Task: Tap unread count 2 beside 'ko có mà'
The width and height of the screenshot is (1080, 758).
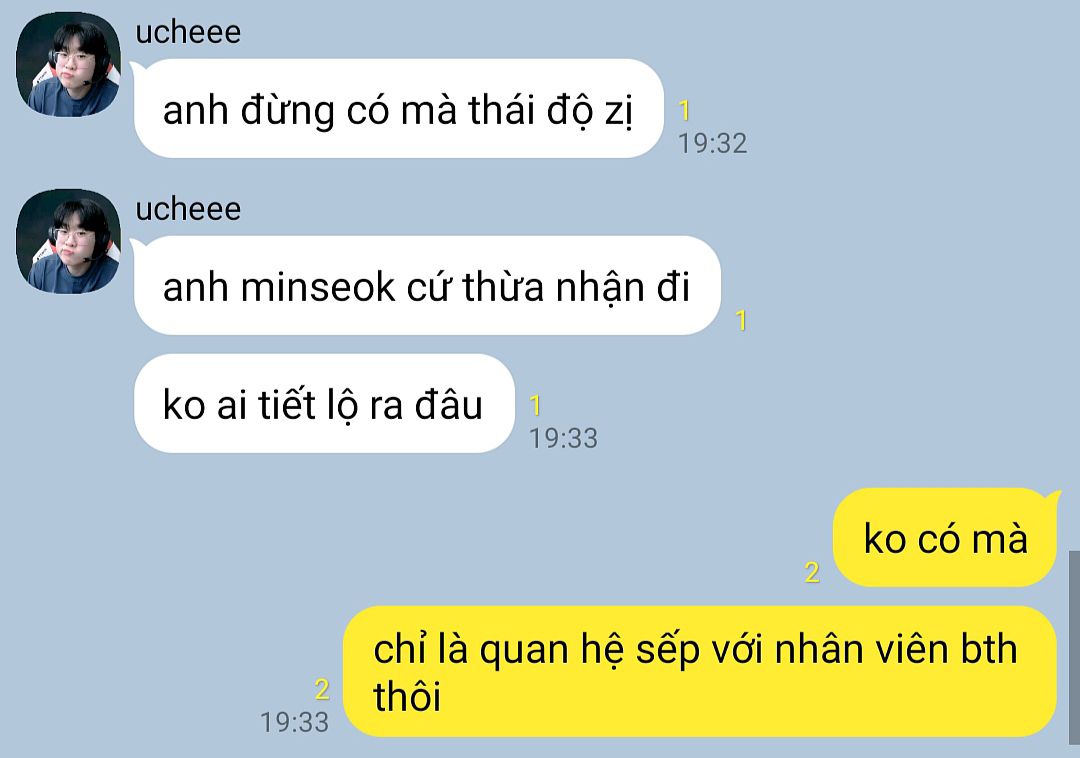Action: pyautogui.click(x=812, y=572)
